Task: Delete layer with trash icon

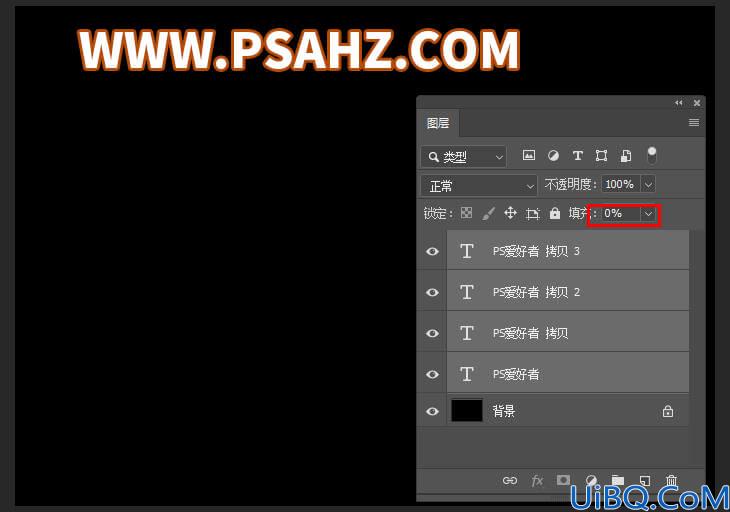Action: click(x=671, y=480)
